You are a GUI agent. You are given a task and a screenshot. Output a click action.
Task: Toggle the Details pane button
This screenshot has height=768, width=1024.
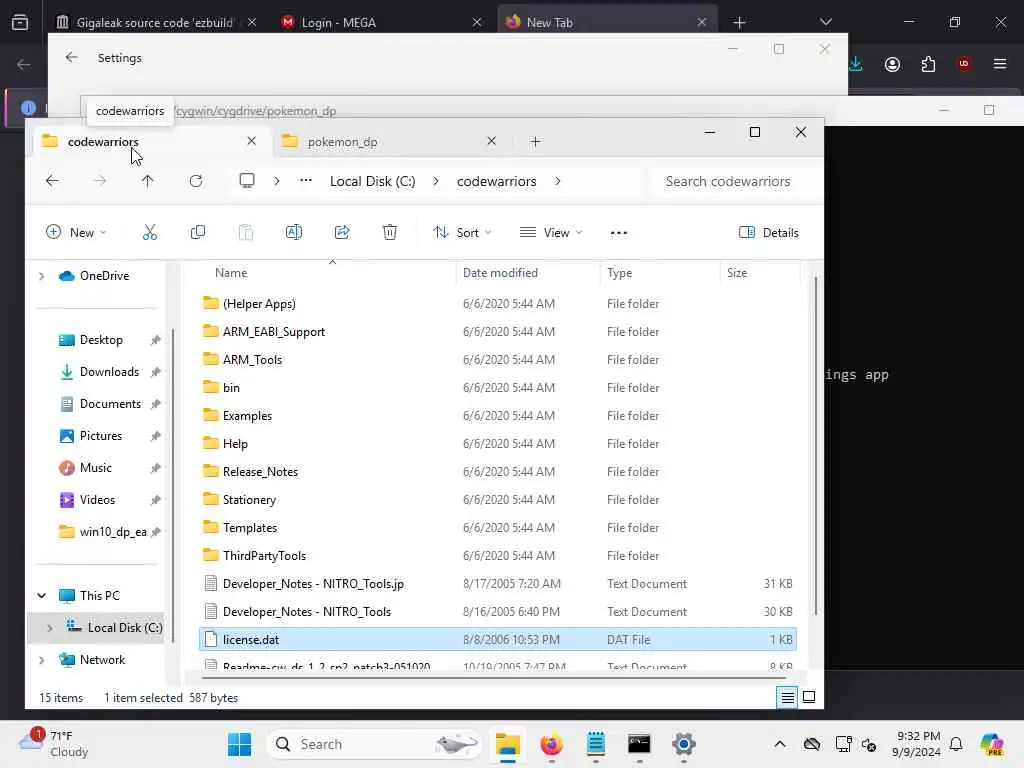769,232
